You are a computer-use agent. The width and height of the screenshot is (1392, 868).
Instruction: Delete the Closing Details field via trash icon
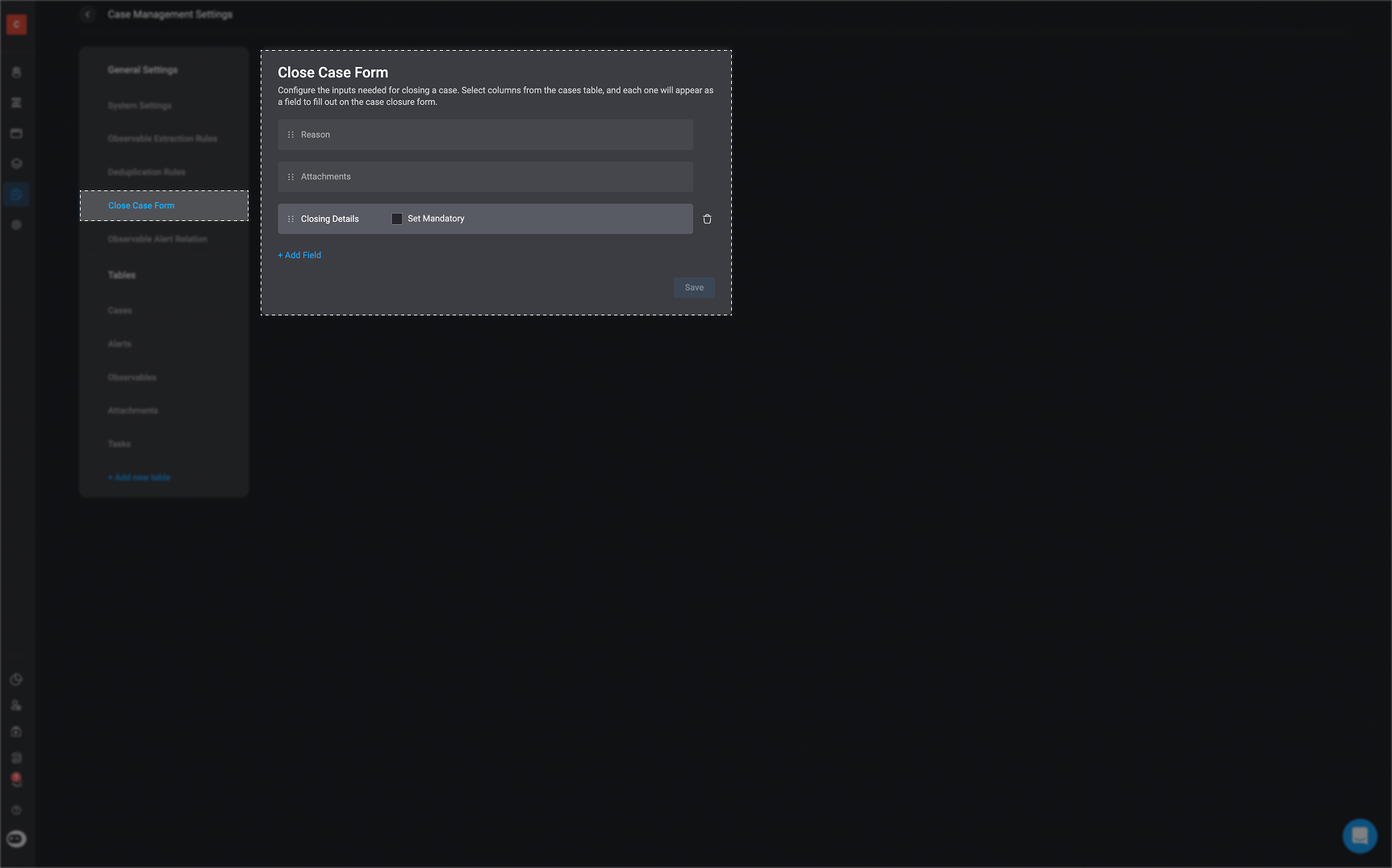(x=708, y=219)
